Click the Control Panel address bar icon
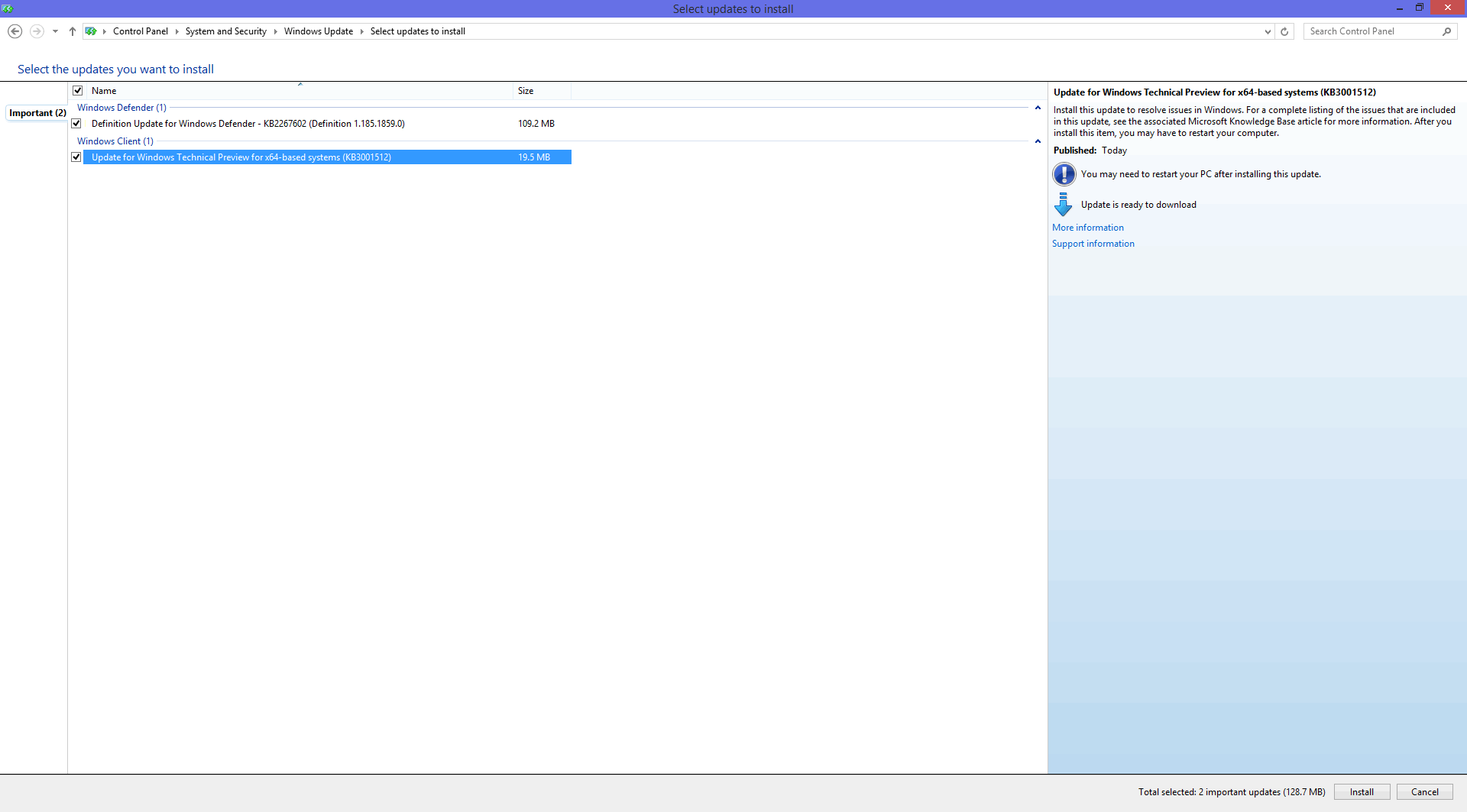 pyautogui.click(x=91, y=31)
